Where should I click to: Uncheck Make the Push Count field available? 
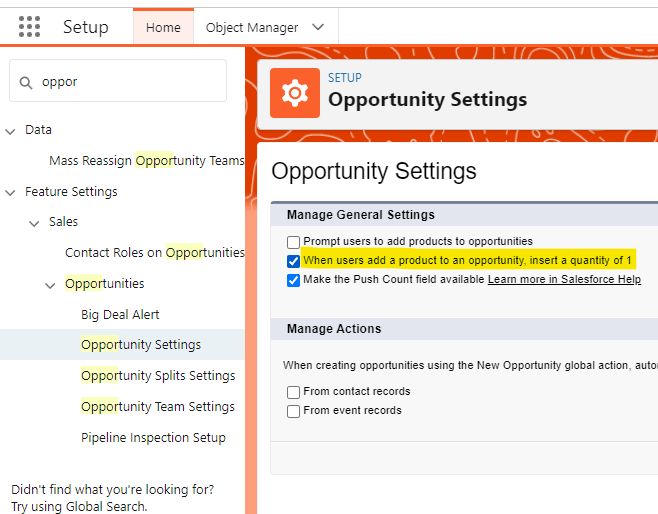(293, 280)
